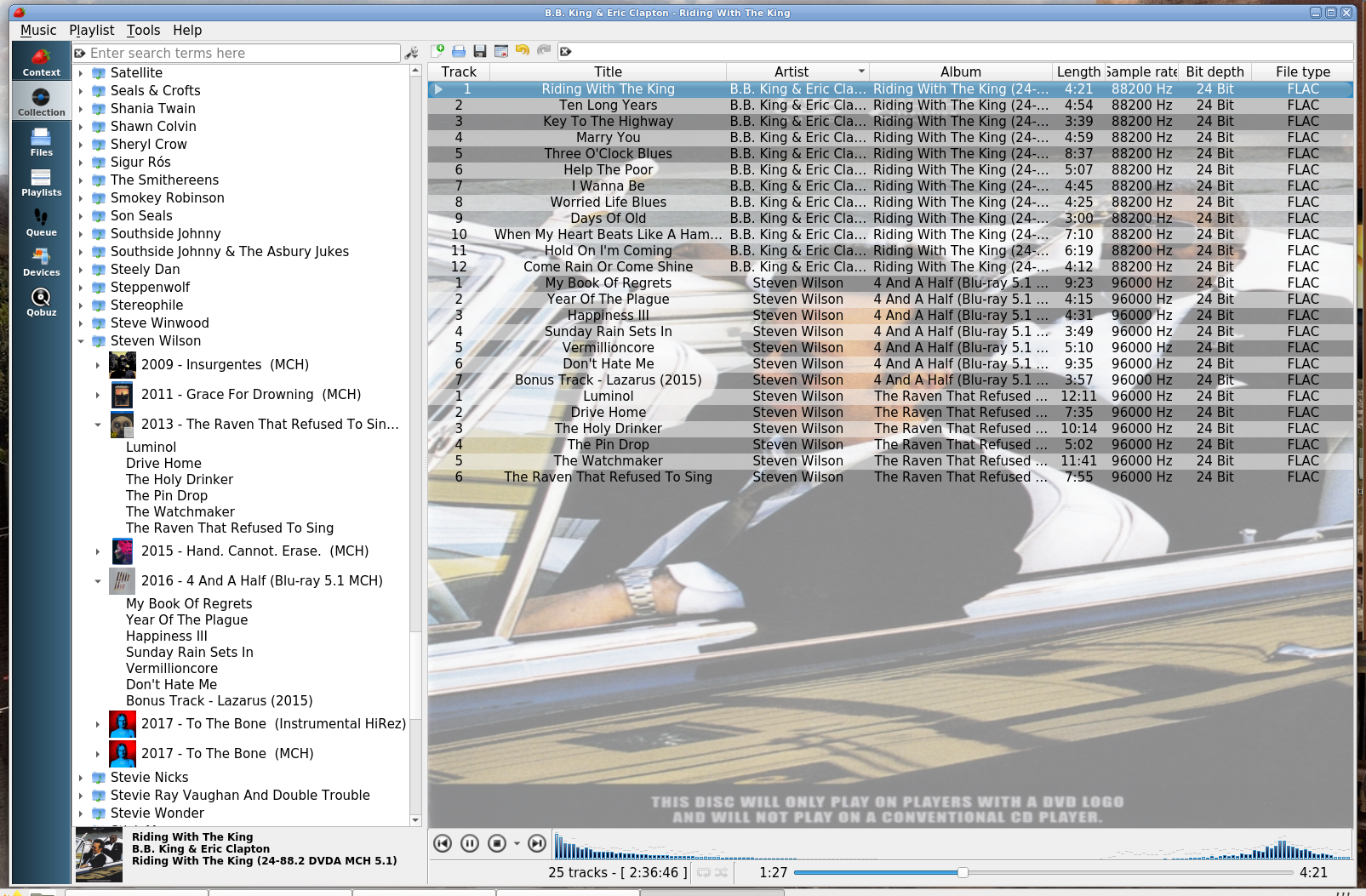Click the Hand. Cannot. Erase. album cover
The image size is (1366, 896).
pos(123,551)
